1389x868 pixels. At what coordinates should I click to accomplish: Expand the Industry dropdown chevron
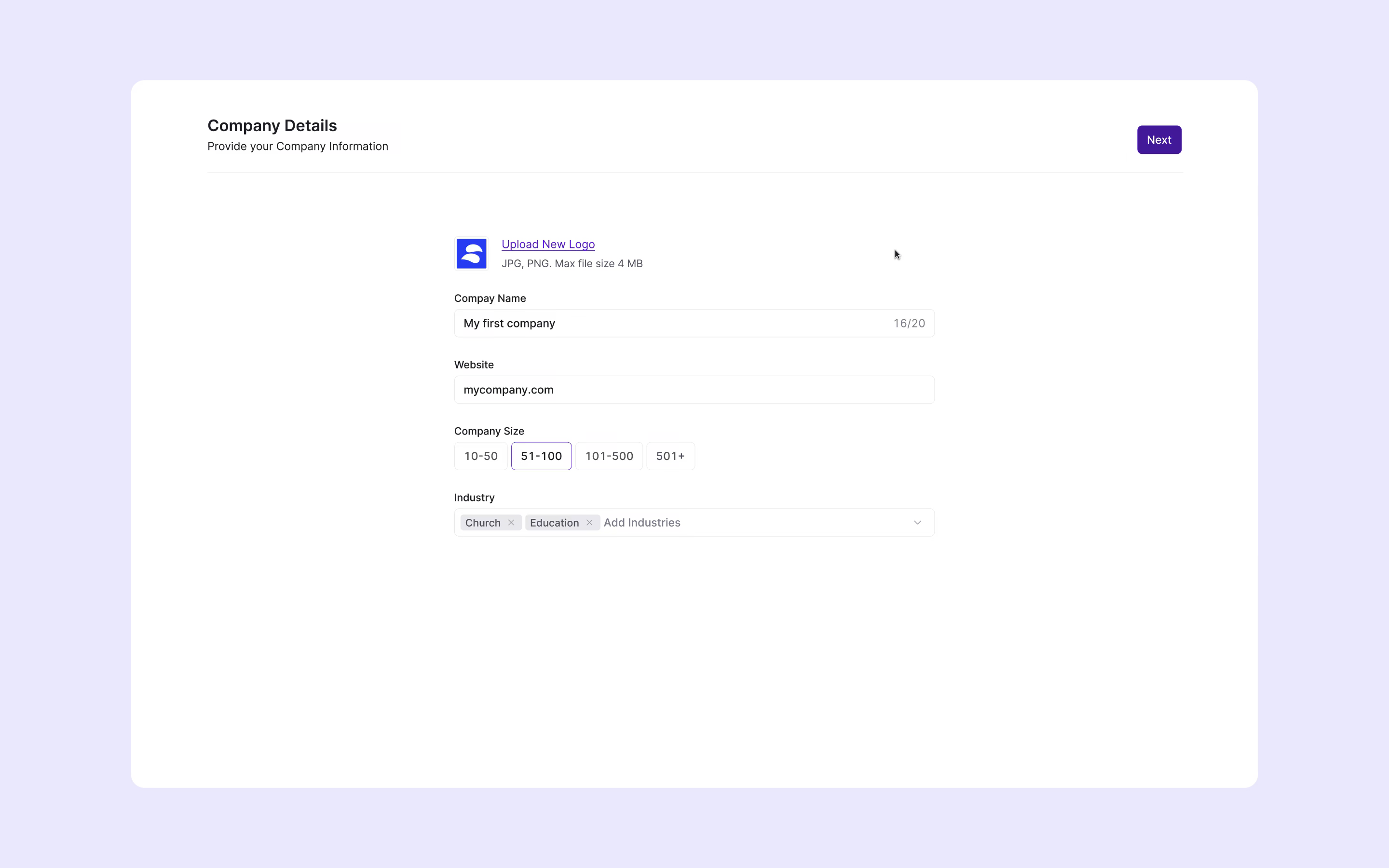(x=917, y=522)
